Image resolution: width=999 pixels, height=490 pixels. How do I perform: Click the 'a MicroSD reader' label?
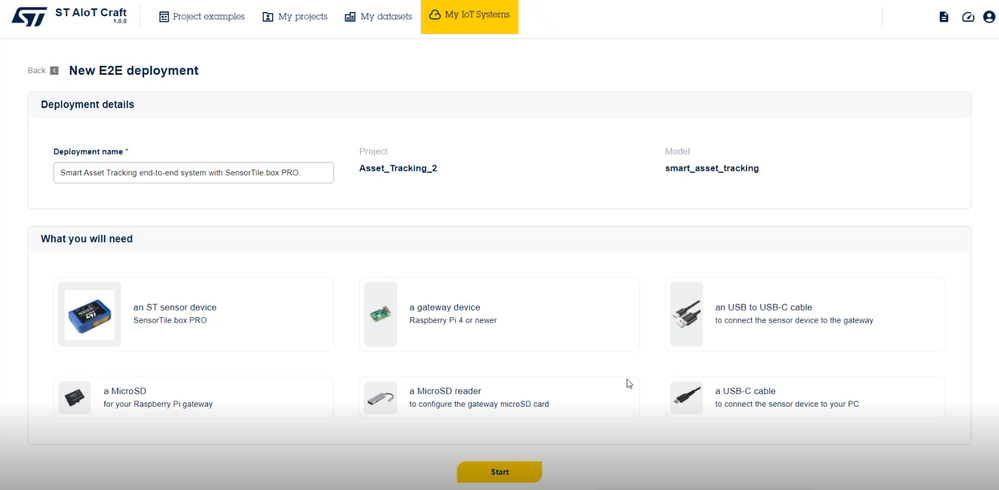click(x=445, y=391)
